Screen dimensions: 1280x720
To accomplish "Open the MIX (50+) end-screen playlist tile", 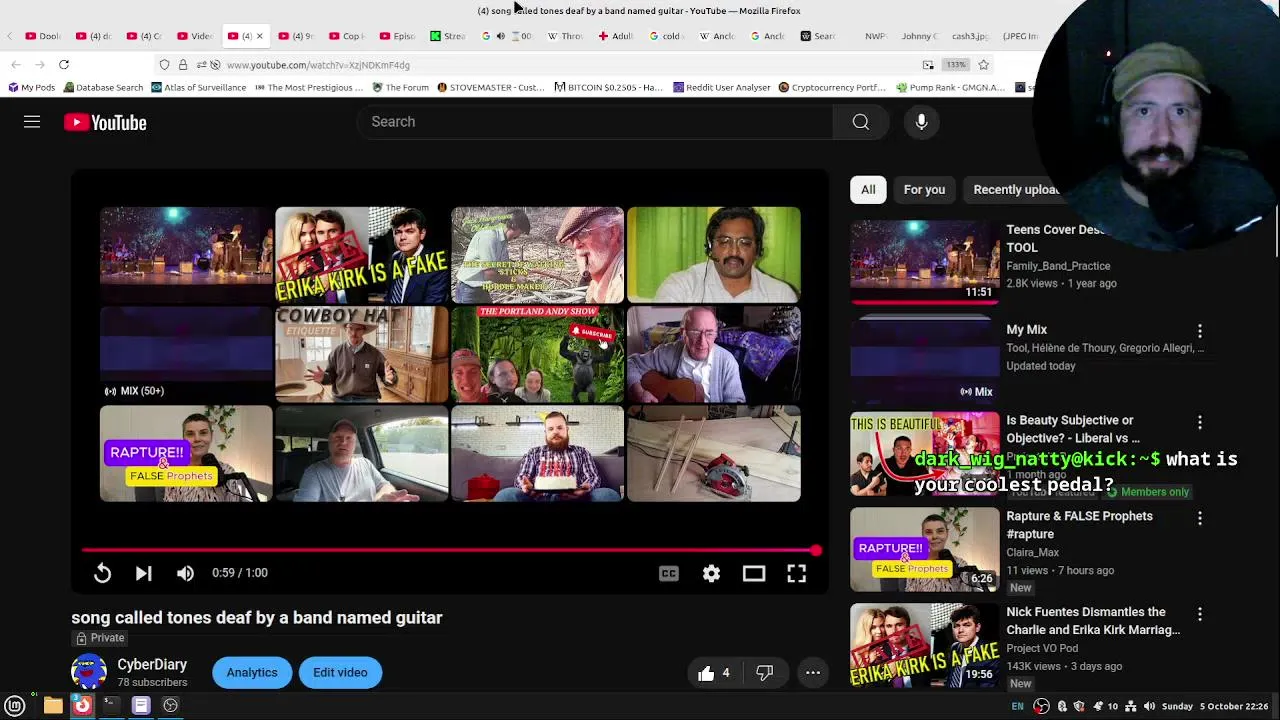I will [186, 355].
